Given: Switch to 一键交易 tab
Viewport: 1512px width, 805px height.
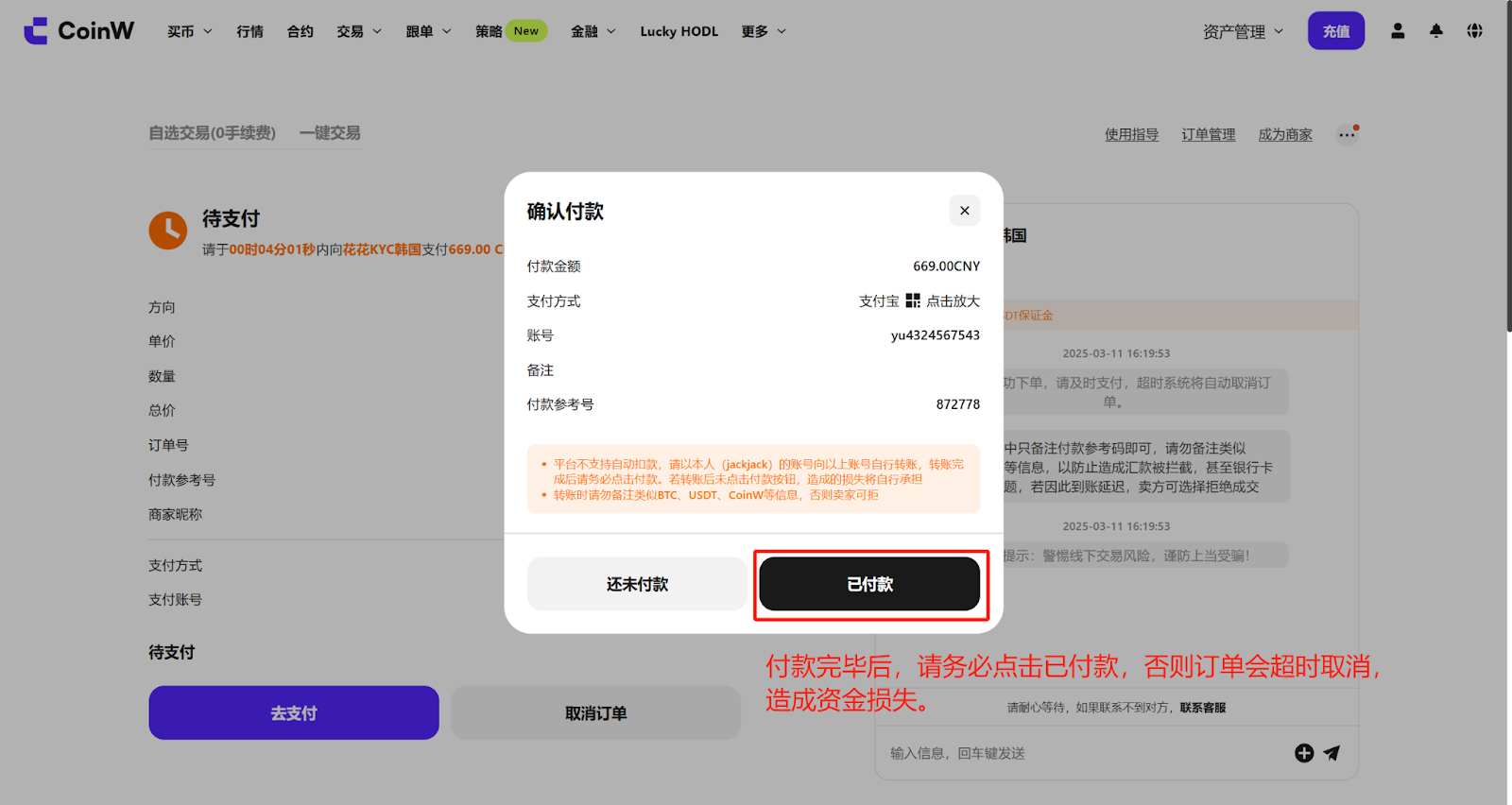Looking at the screenshot, I should (x=330, y=133).
